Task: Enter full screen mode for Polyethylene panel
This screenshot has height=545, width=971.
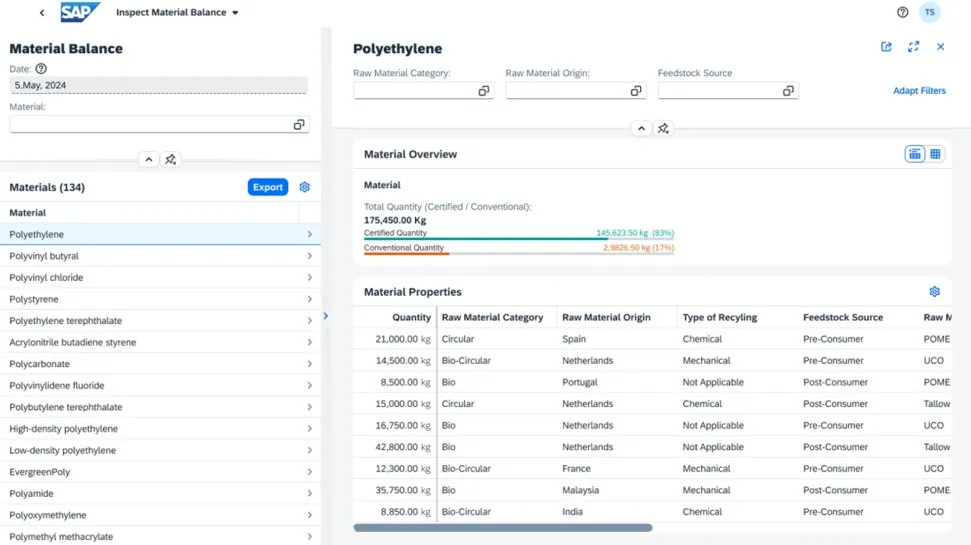Action: pos(913,47)
